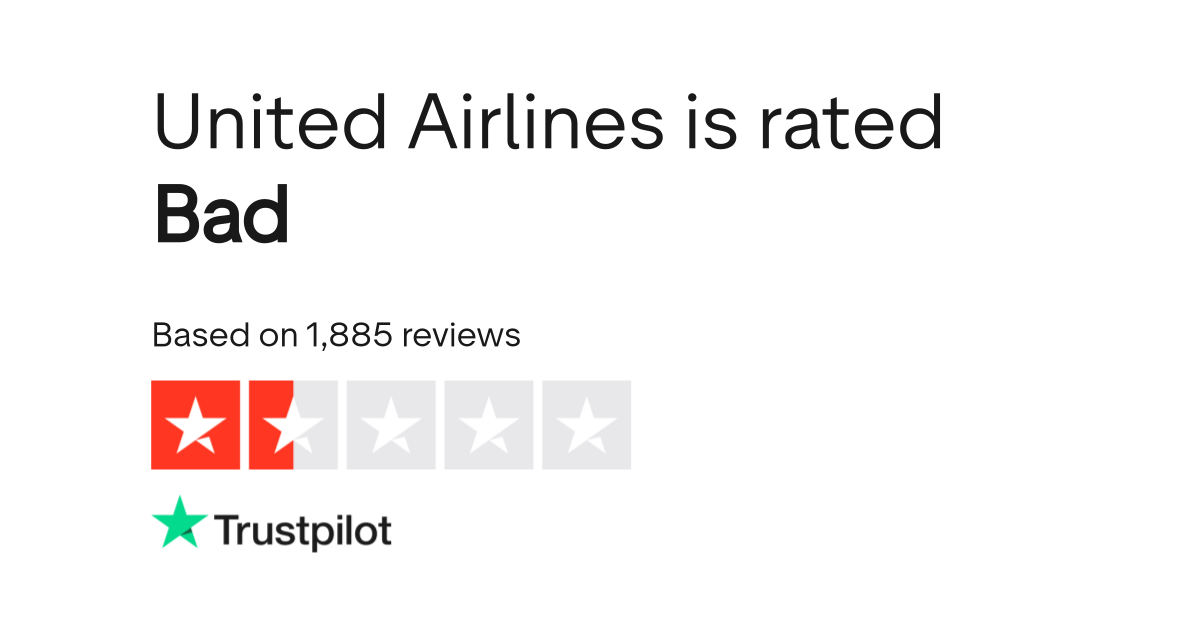Screen dimensions: 1200x627
Task: Click the word "reviews" below the heading
Action: click(x=461, y=335)
